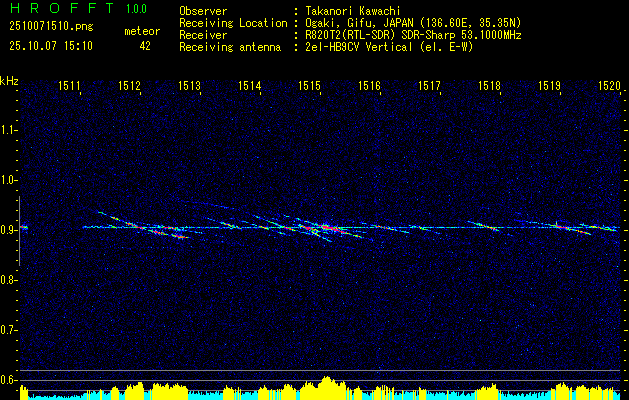Viewport: 629px width, 400px height.
Task: Click the Observer field label
Action: tap(203, 11)
